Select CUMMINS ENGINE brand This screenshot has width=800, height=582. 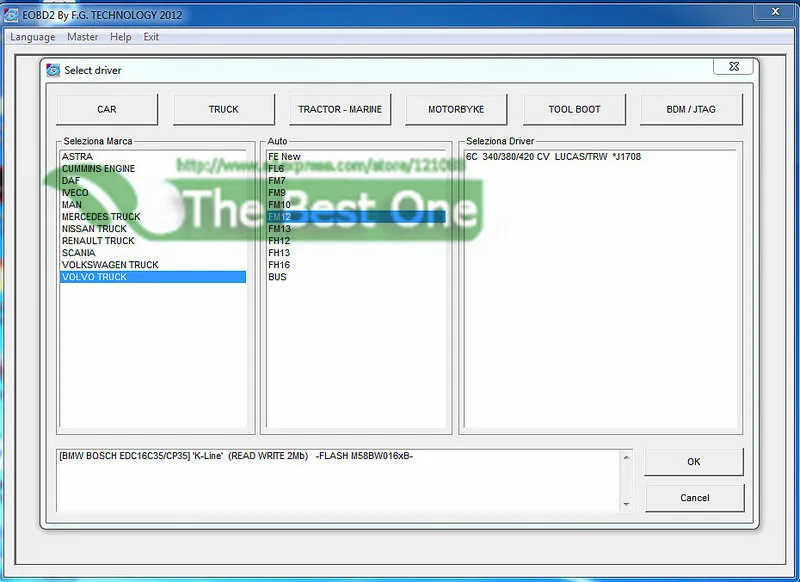[x=153, y=169]
